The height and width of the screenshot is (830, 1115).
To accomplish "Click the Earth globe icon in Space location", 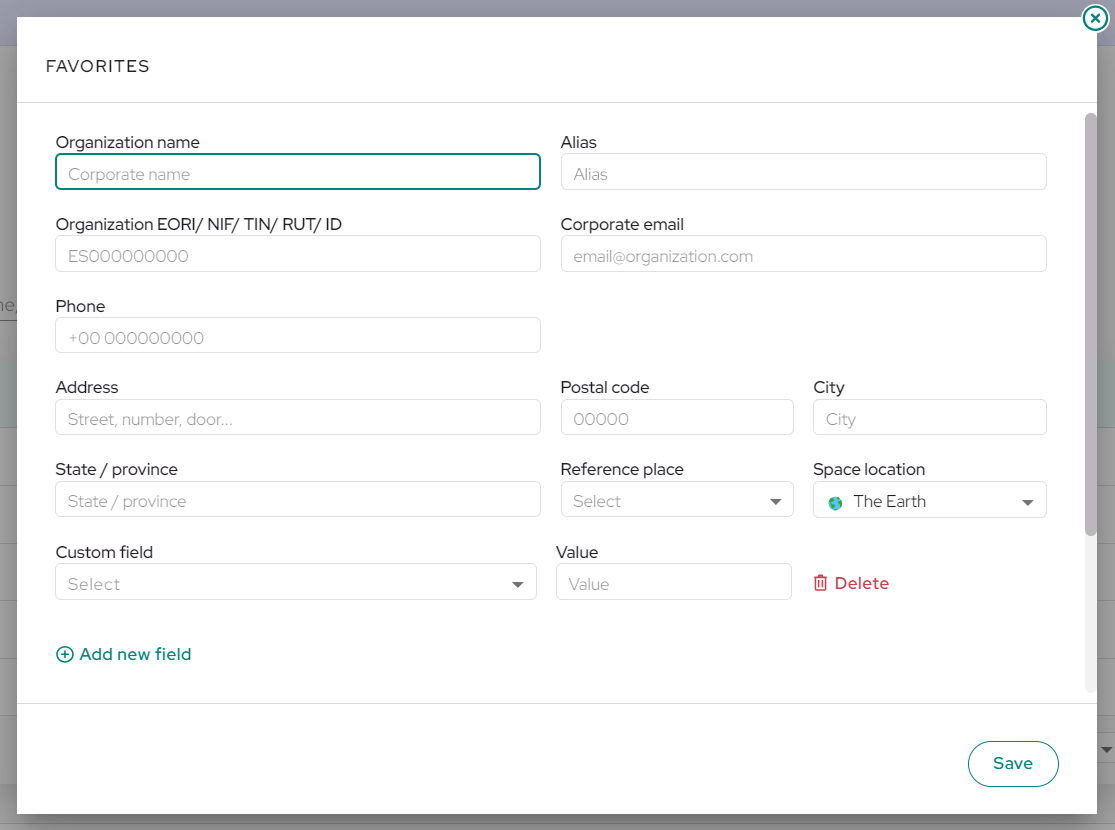I will (836, 503).
